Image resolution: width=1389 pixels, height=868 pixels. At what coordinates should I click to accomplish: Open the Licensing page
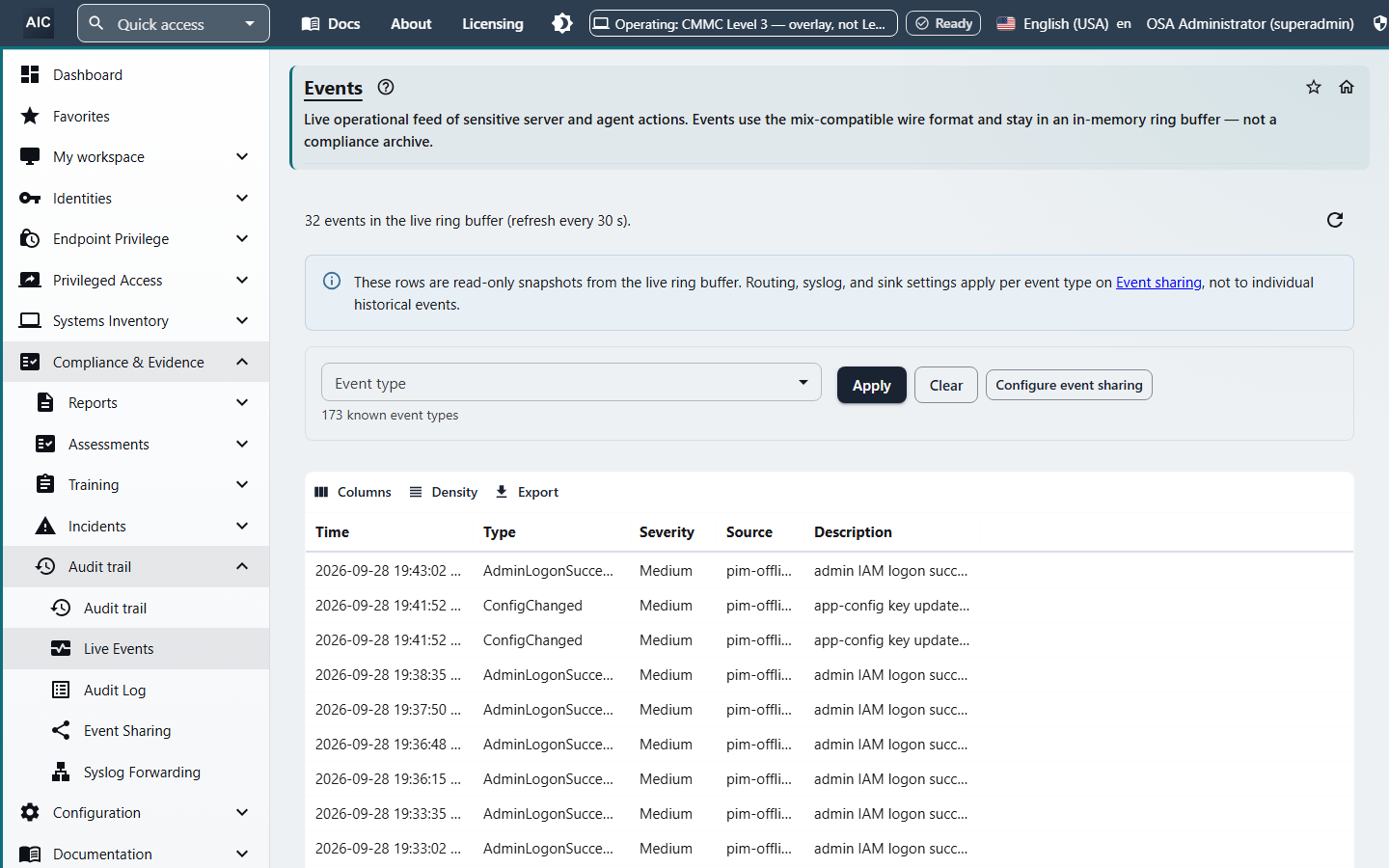493,23
